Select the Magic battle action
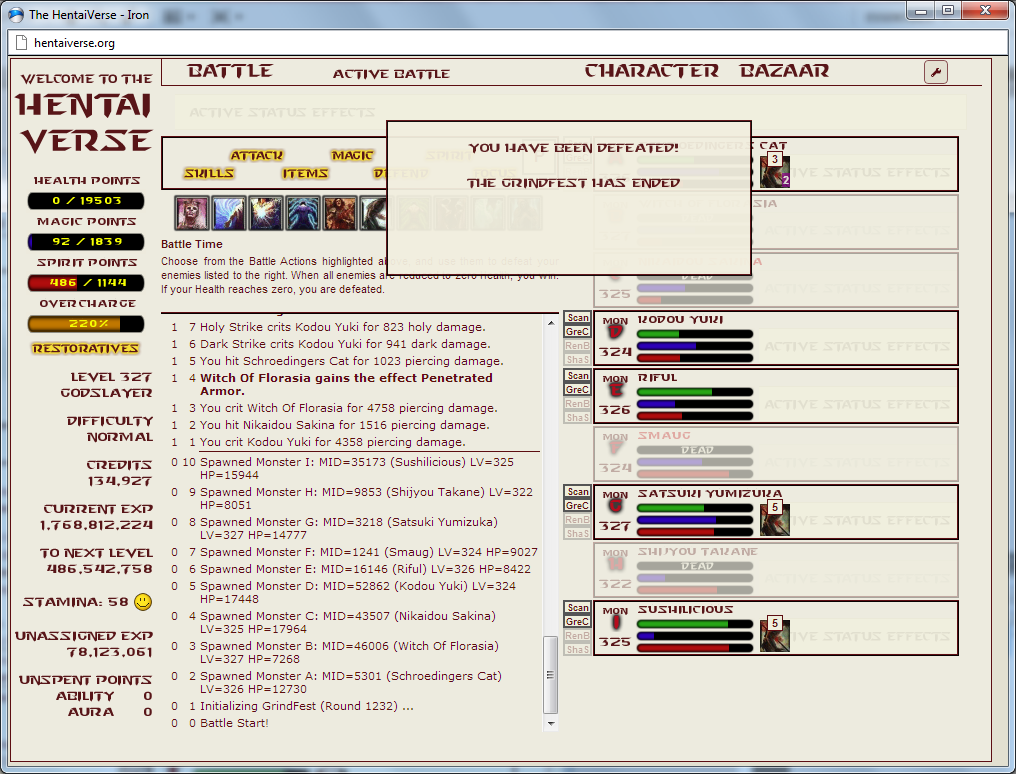Screen dimensions: 1016x774 (x=352, y=155)
